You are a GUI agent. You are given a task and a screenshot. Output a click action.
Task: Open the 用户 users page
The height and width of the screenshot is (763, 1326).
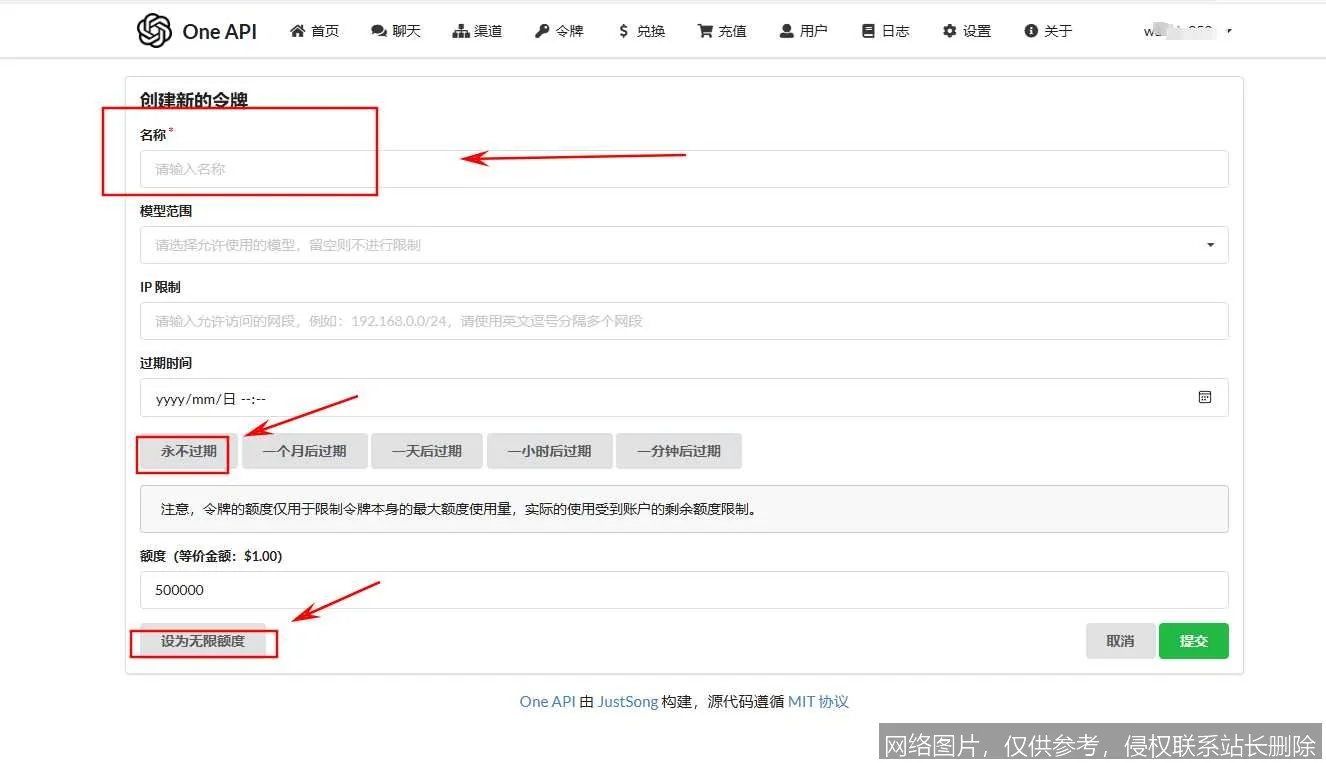pyautogui.click(x=803, y=30)
